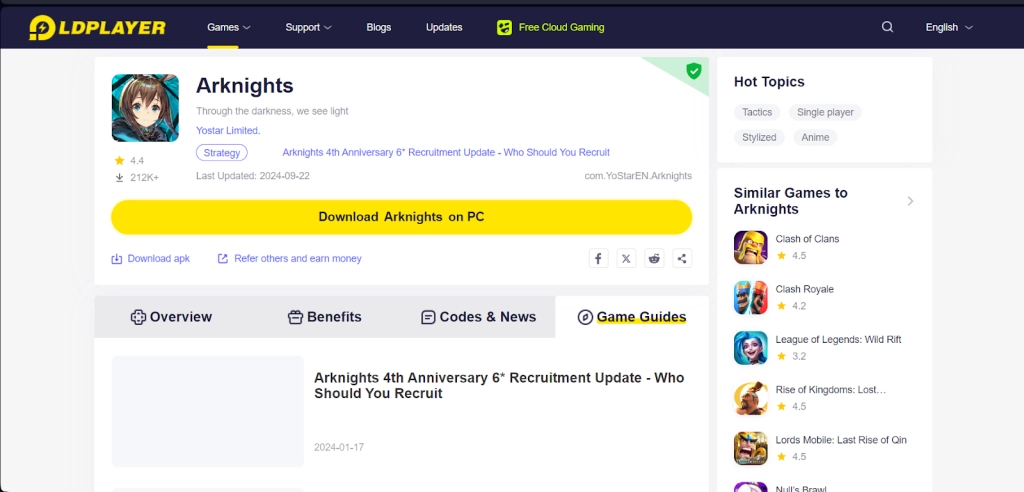Click Download Arknights on PC button
This screenshot has width=1024, height=492.
pyautogui.click(x=402, y=217)
